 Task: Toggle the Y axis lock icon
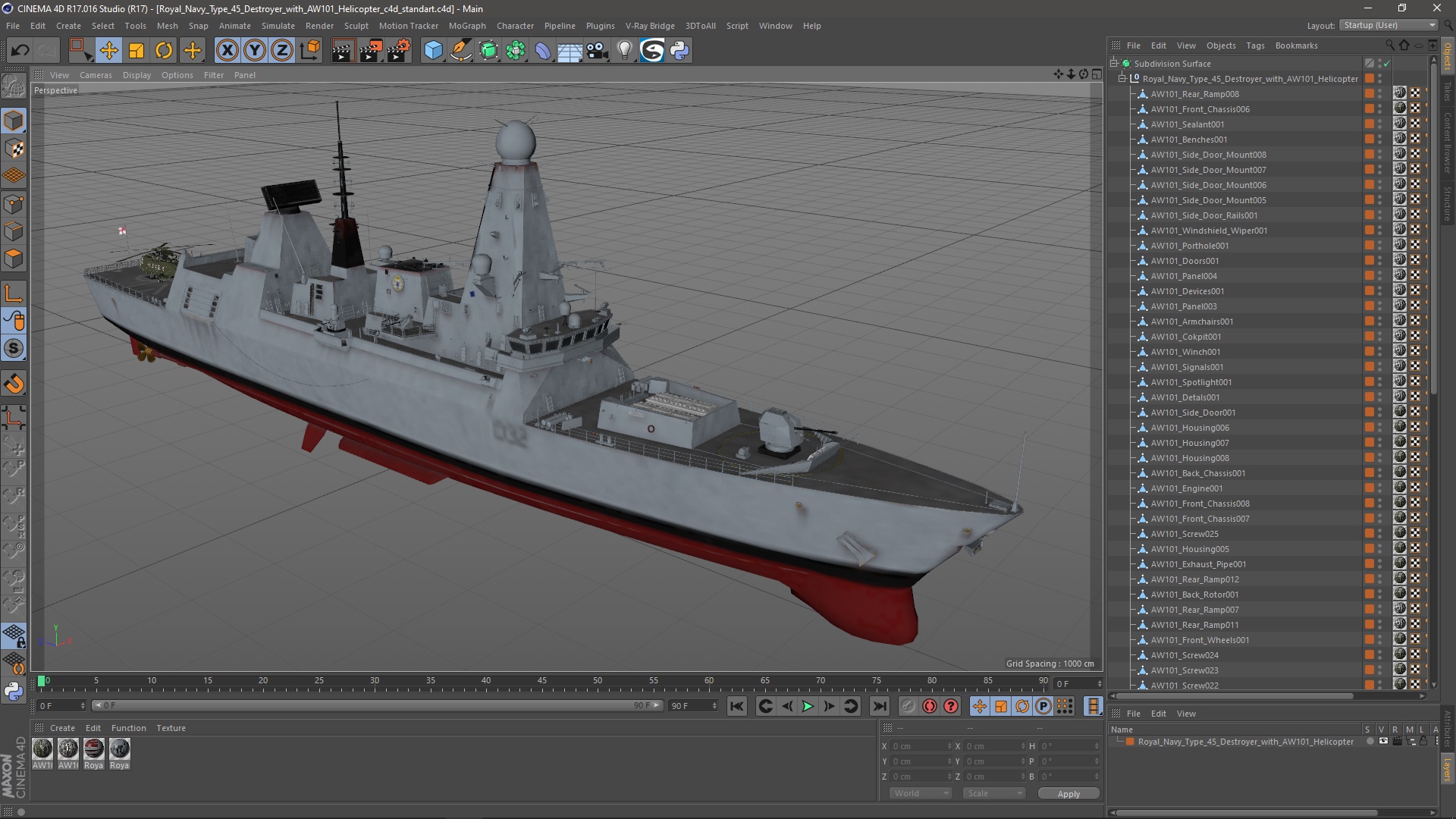(255, 51)
